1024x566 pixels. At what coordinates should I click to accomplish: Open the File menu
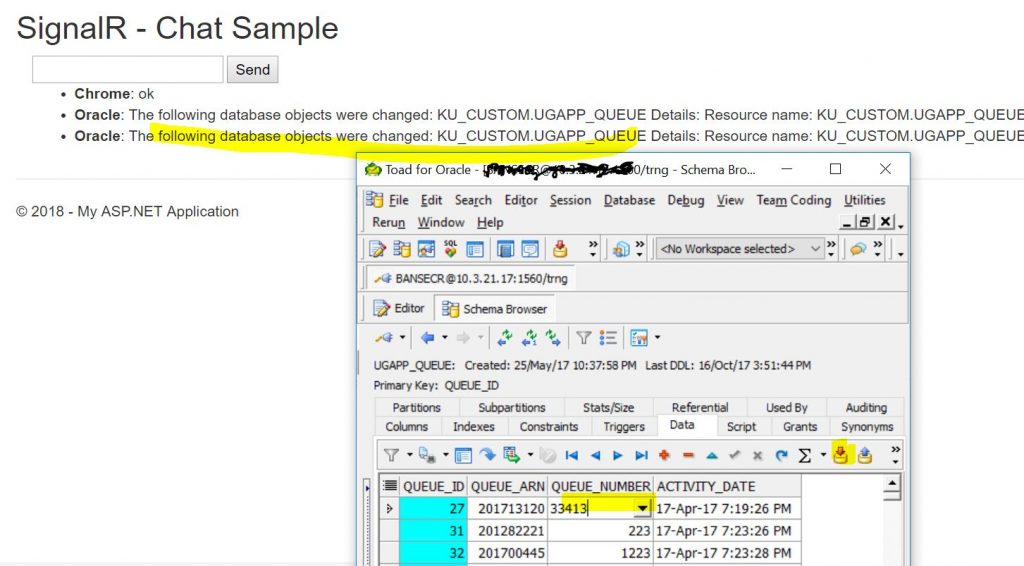point(398,200)
